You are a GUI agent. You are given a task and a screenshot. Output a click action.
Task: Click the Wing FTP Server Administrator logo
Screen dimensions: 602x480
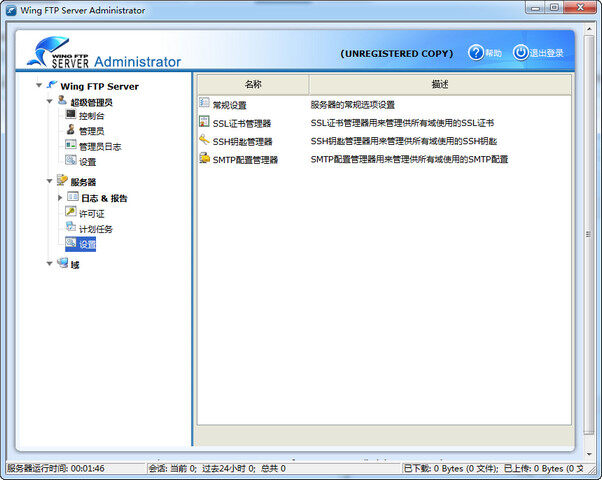pos(104,53)
